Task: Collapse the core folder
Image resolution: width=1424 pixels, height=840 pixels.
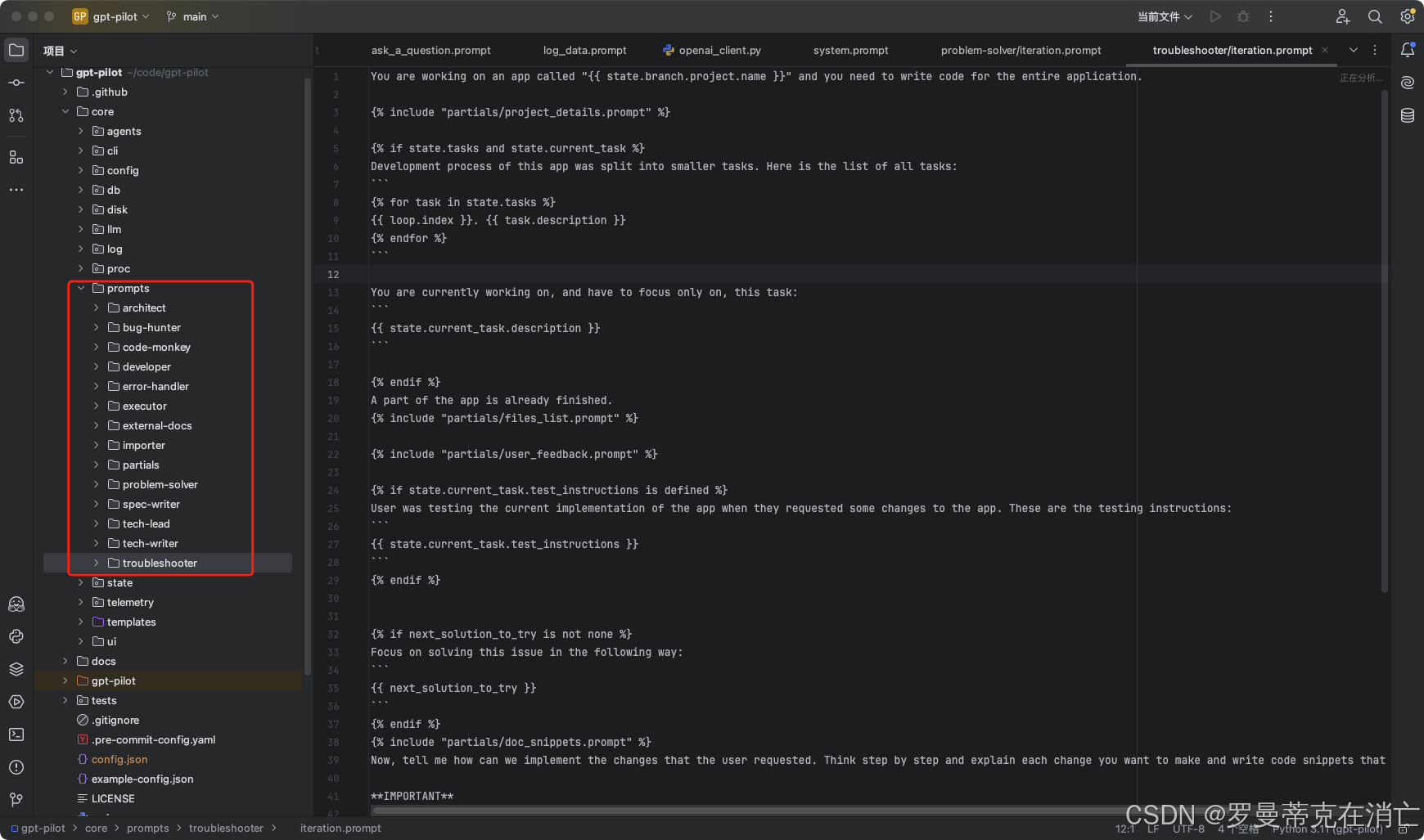Action: (65, 111)
